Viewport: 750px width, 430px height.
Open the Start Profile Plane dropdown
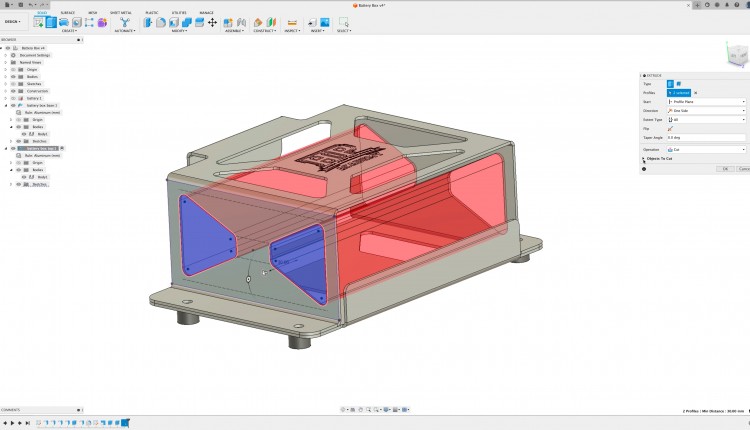click(706, 102)
